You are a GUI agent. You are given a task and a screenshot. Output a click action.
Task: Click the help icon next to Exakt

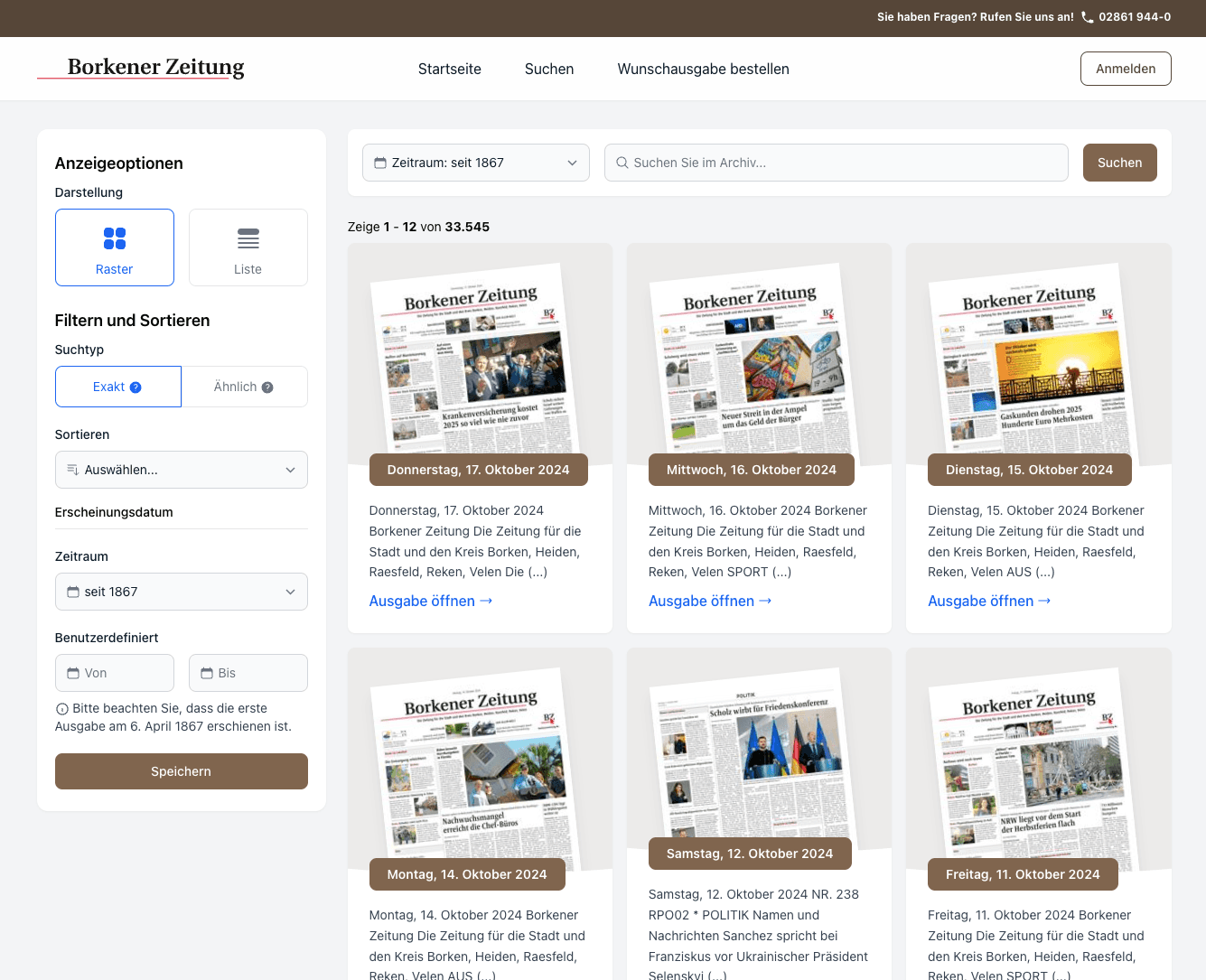[x=136, y=387]
